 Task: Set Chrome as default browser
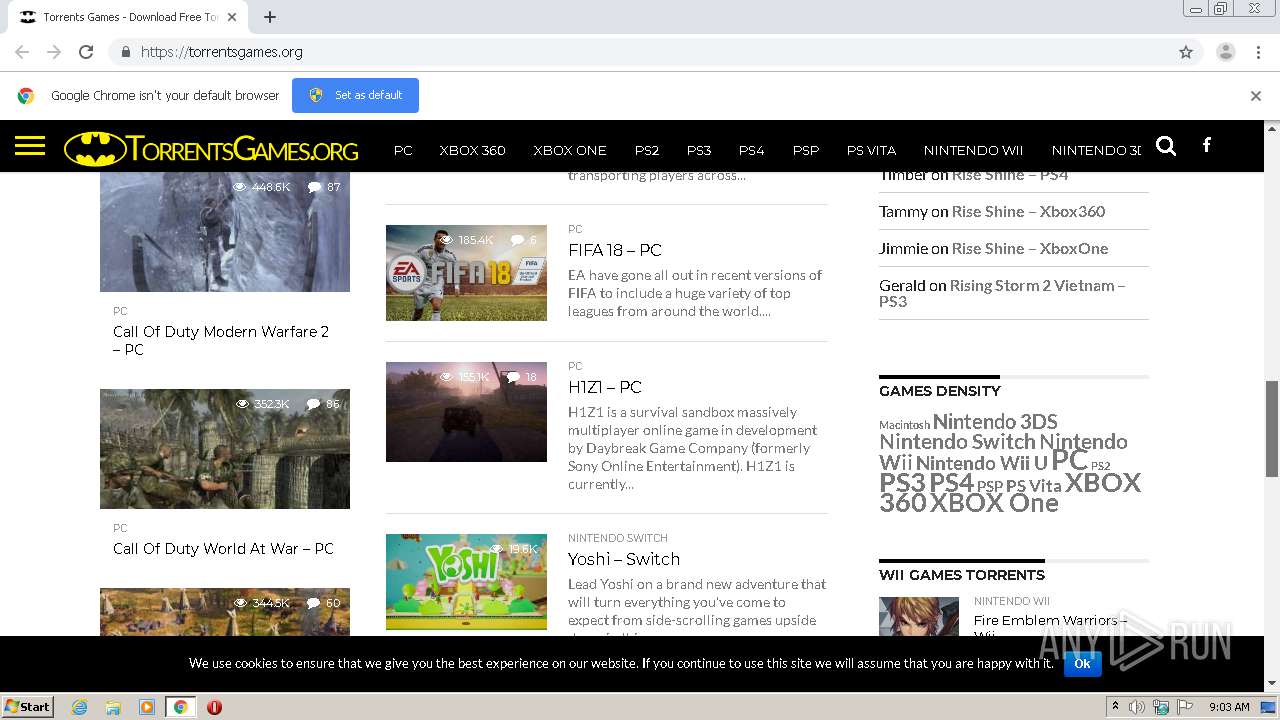click(355, 95)
